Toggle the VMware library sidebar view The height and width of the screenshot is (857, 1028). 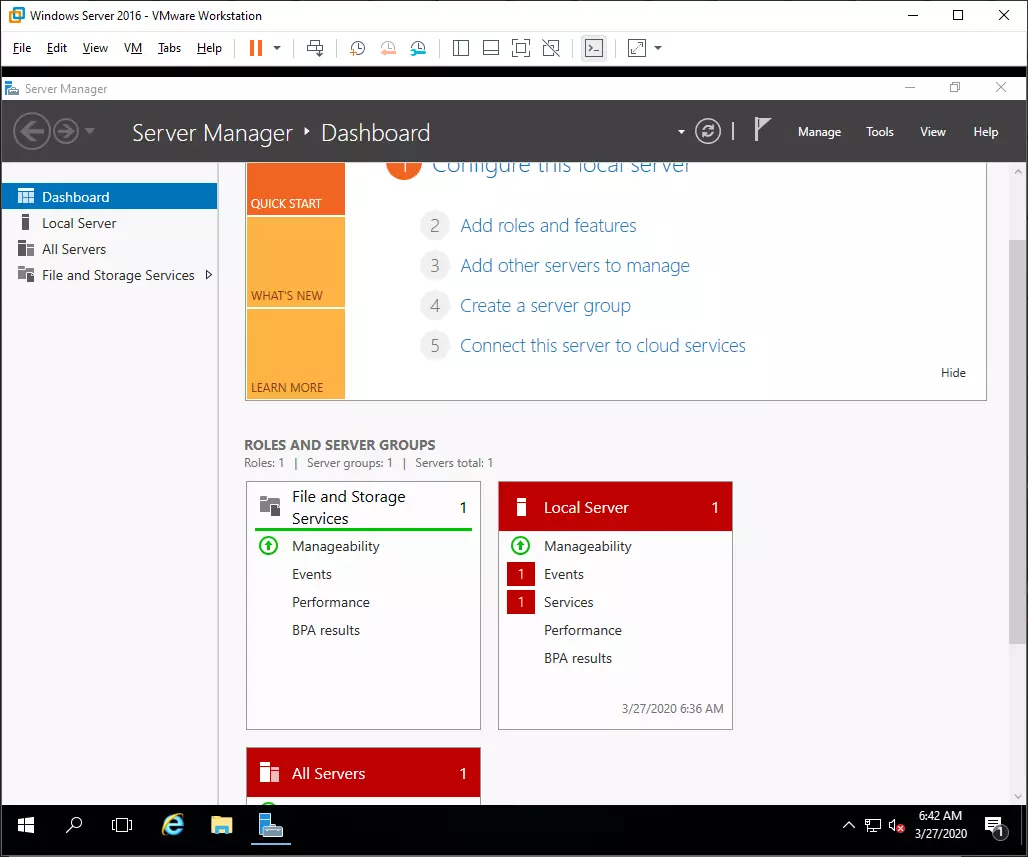click(x=461, y=48)
